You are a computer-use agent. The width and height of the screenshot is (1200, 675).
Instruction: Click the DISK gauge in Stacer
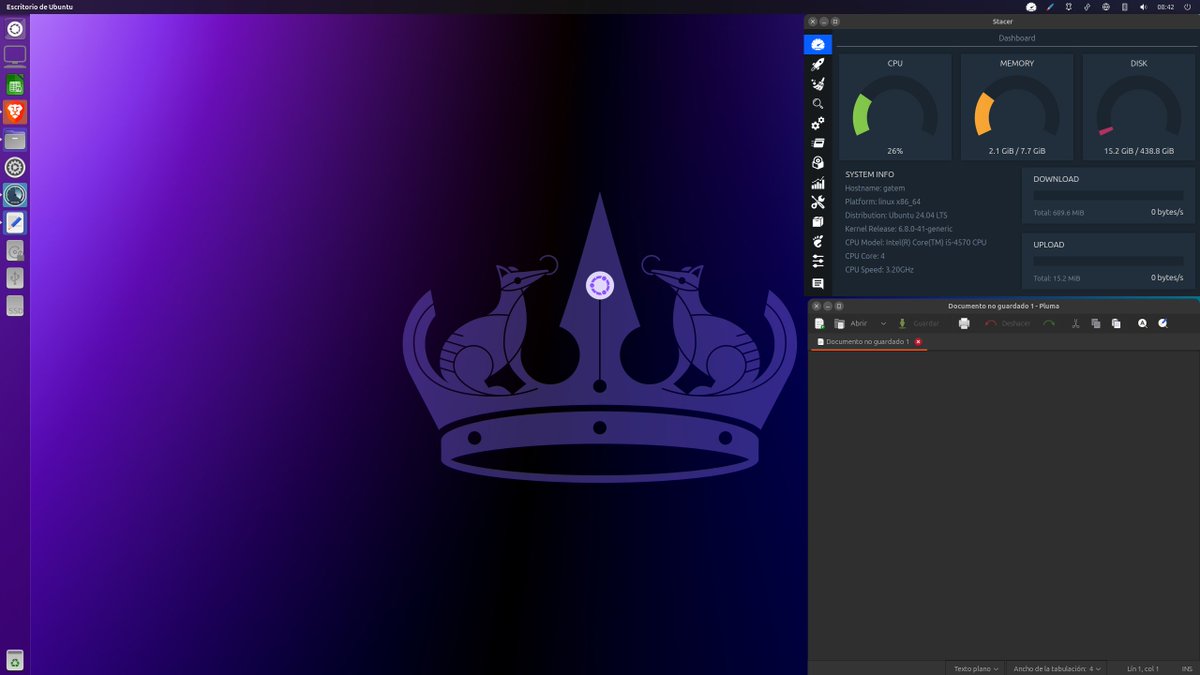click(x=1139, y=107)
